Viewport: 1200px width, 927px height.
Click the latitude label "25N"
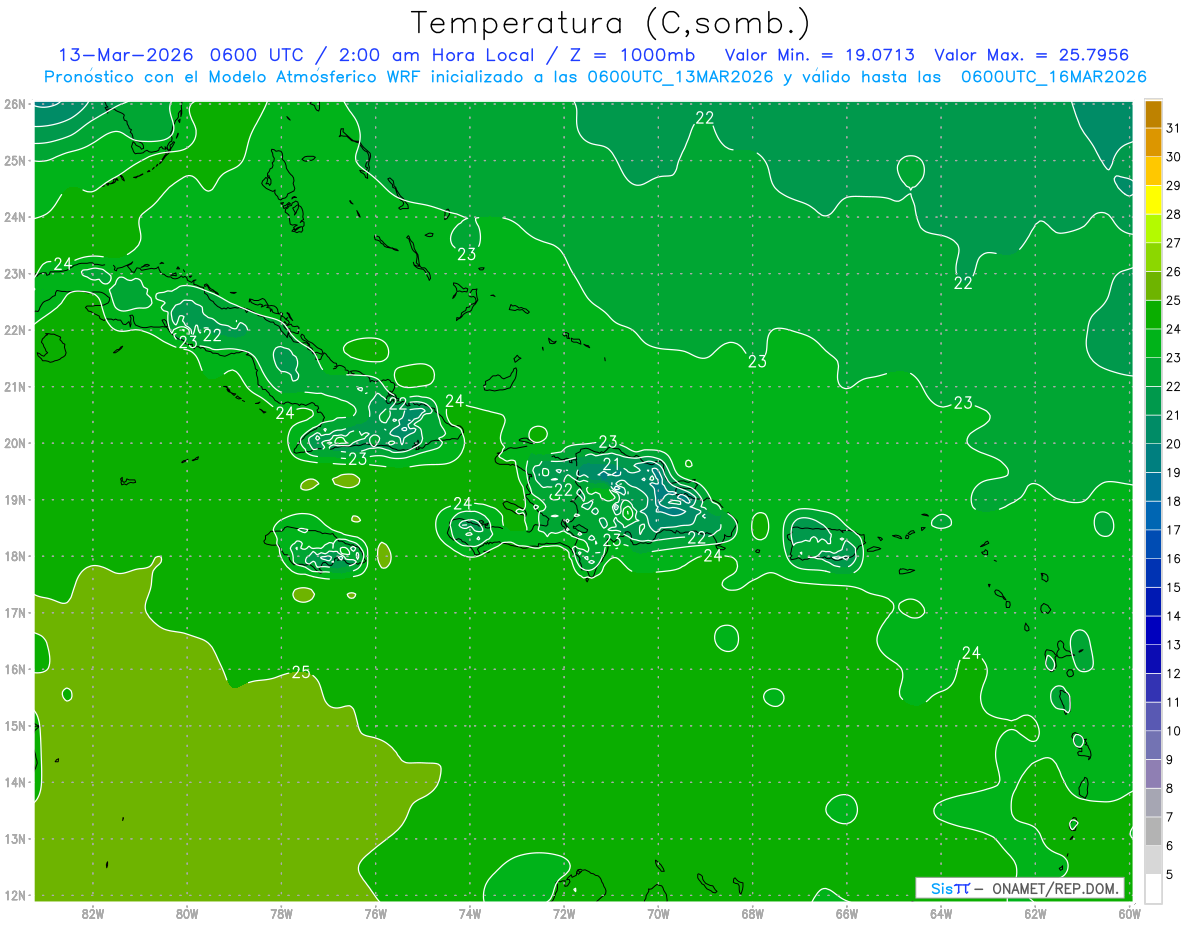[15, 161]
